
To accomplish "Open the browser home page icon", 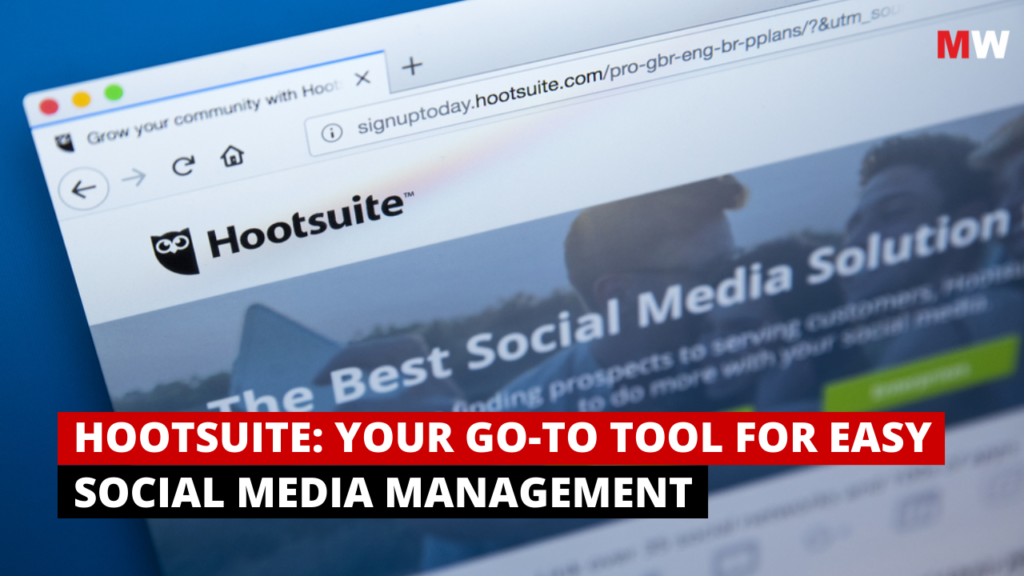I will click(x=232, y=158).
